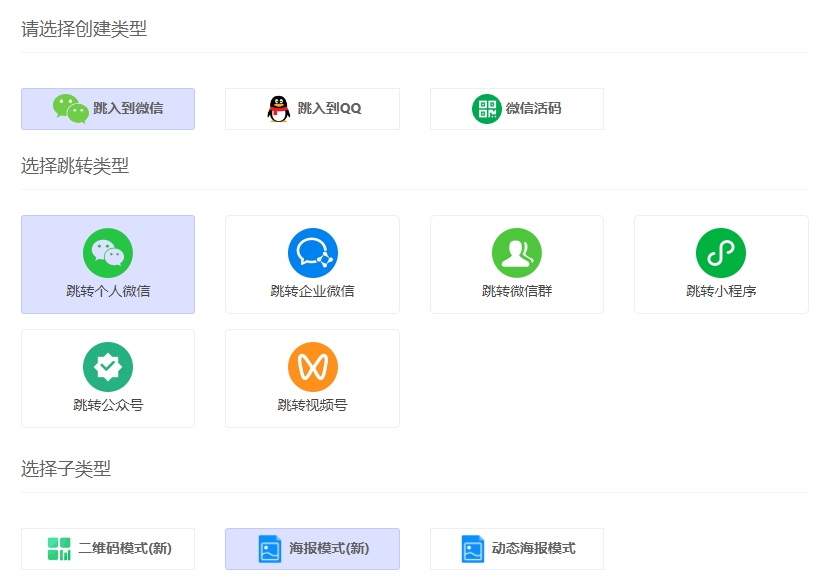
Task: Click the QQ penguin icon
Action: [278, 109]
